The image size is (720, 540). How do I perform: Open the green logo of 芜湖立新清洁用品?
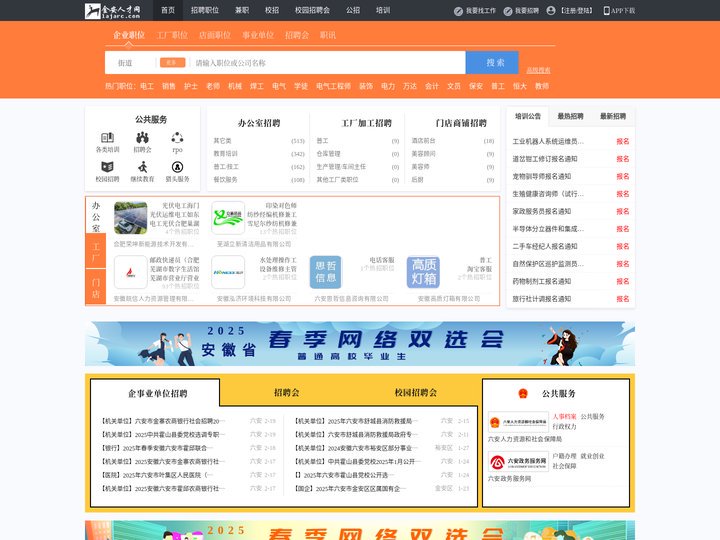(x=228, y=218)
